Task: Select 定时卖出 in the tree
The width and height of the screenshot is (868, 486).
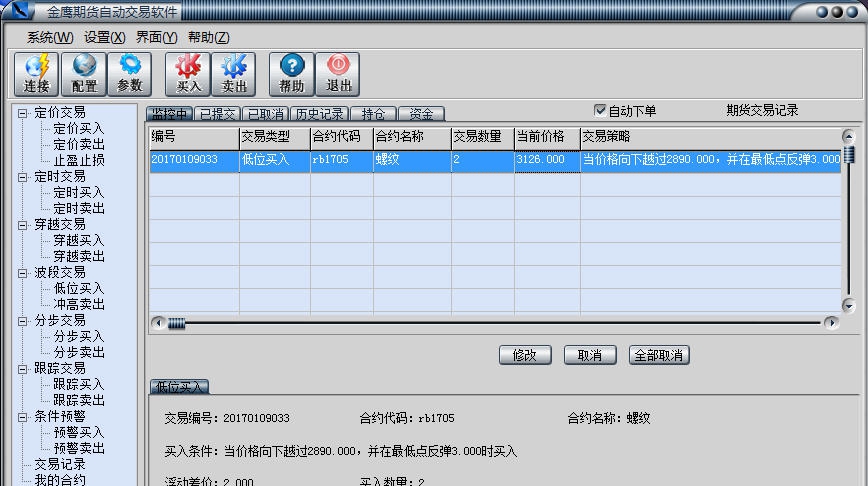Action: point(79,209)
